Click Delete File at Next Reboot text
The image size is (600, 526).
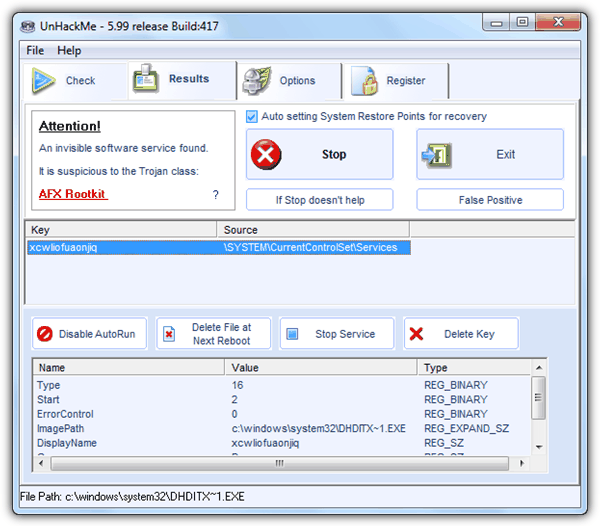pos(222,334)
